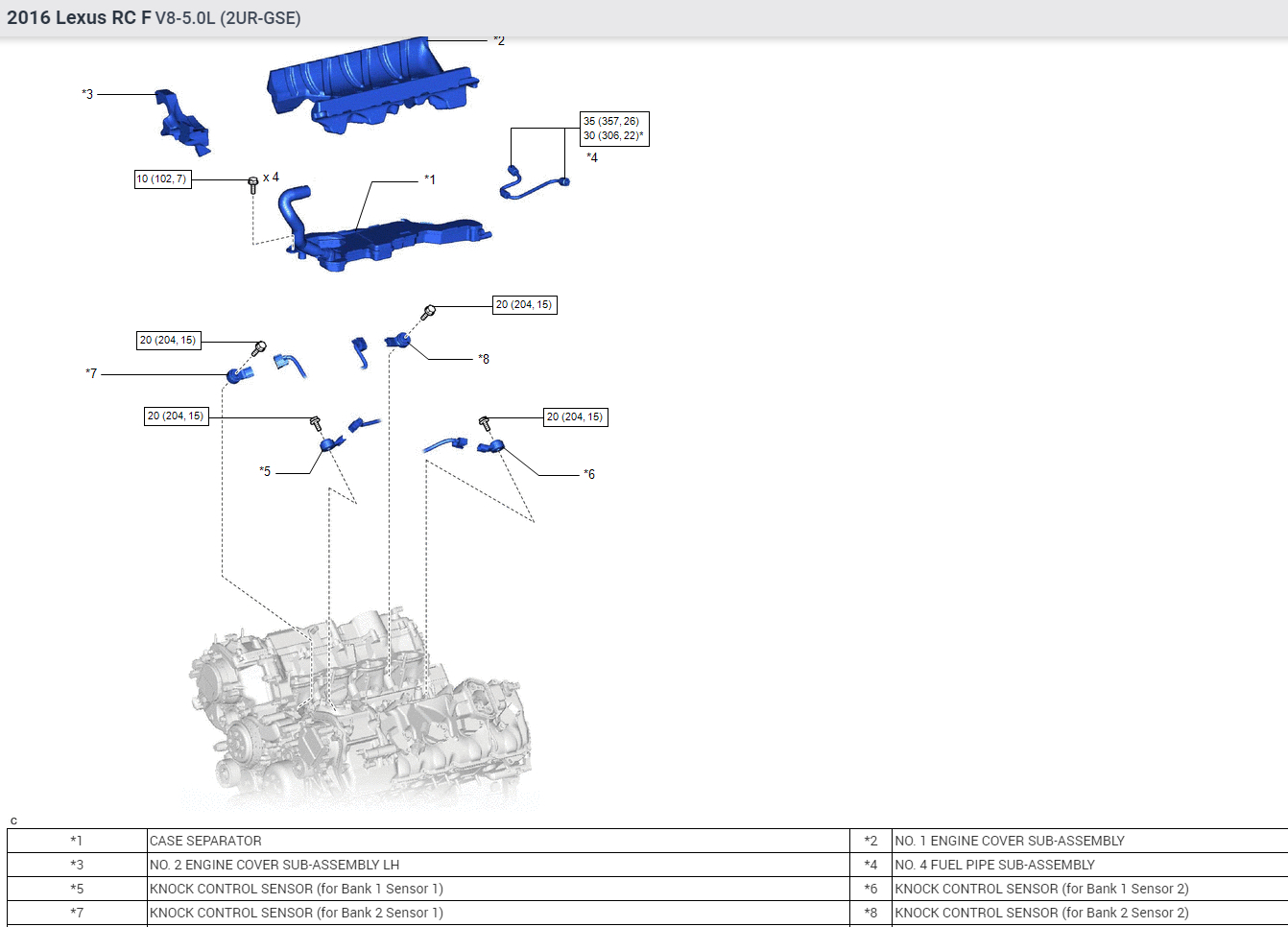Click knock sensor part at callout *6
Viewport: 1288px width, 927px height.
click(493, 445)
